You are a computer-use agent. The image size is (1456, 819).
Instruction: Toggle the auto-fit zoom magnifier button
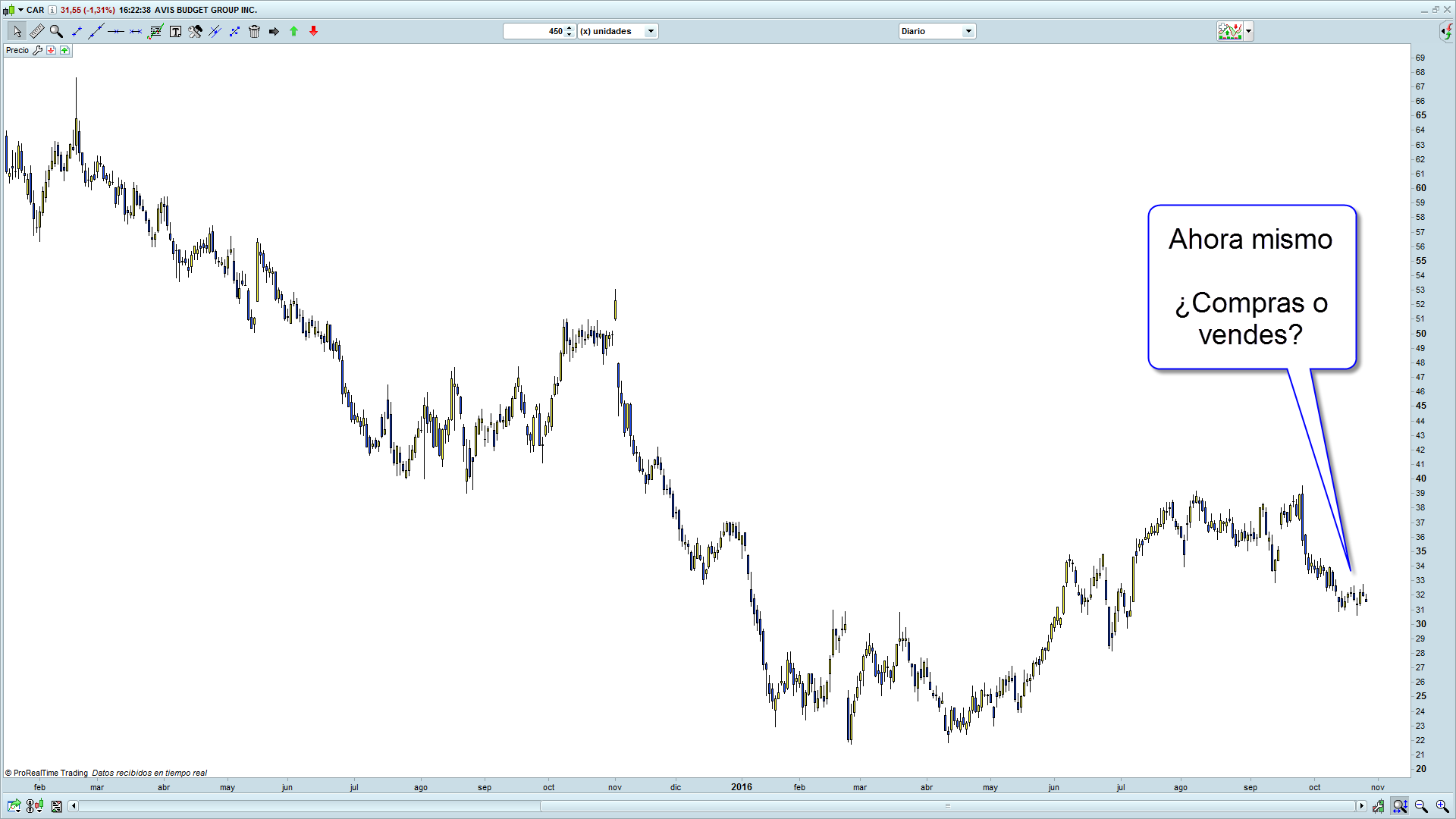1399,806
